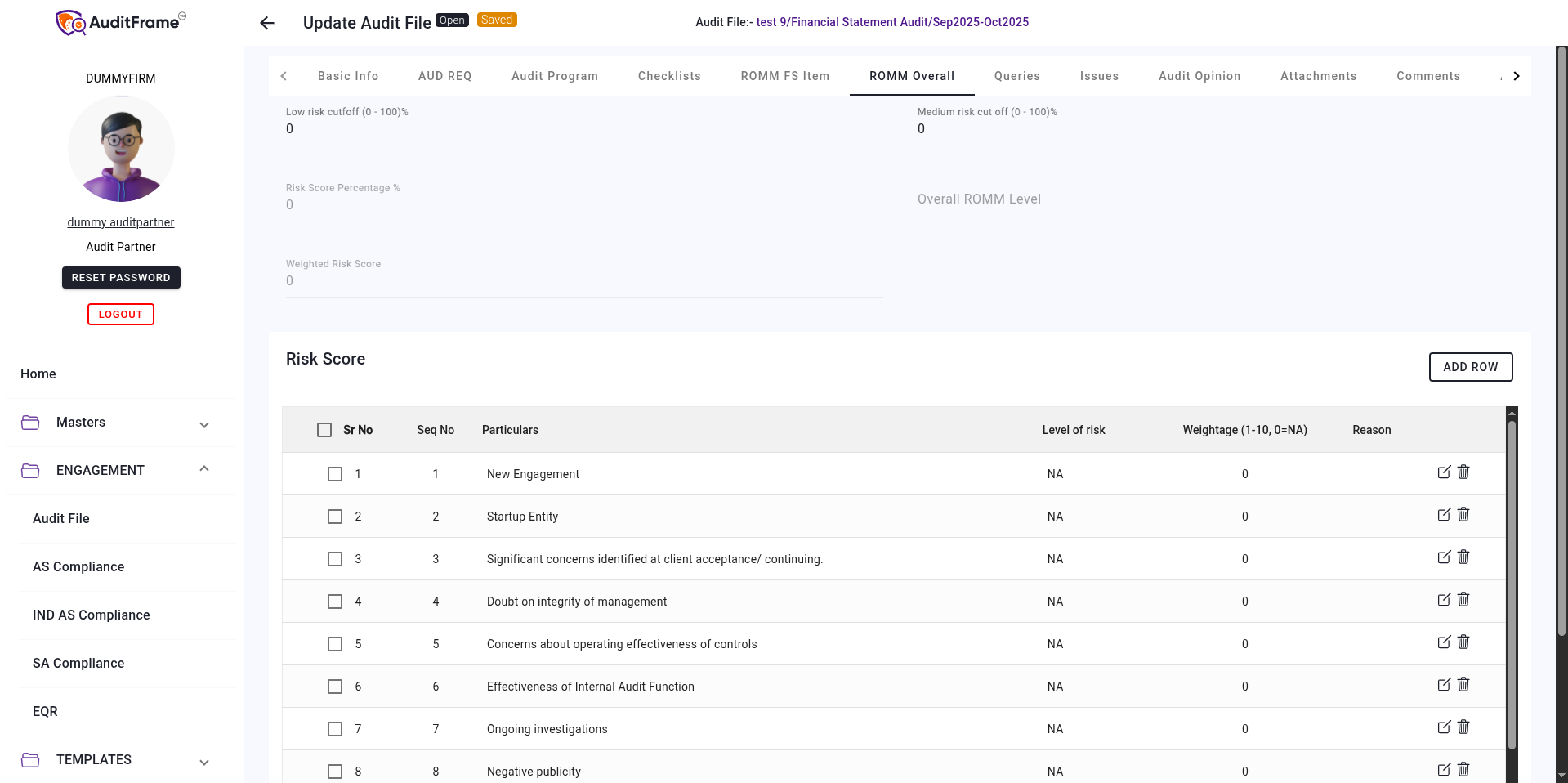
Task: Click the back arrow near Update Audit File
Action: [x=266, y=23]
